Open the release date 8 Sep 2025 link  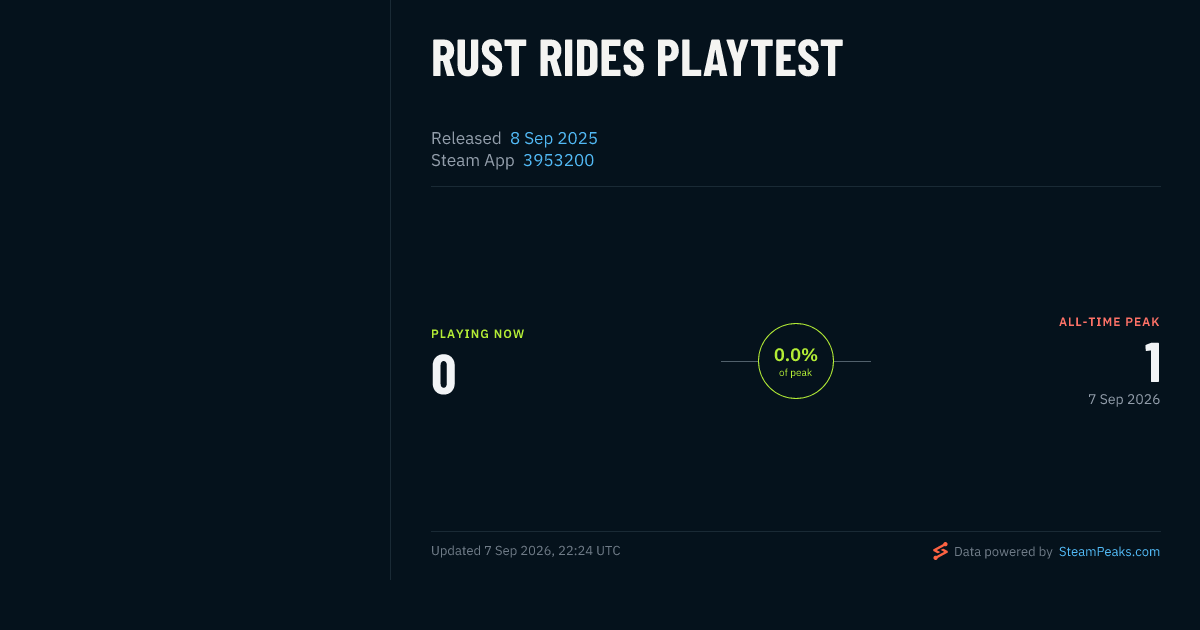point(554,139)
